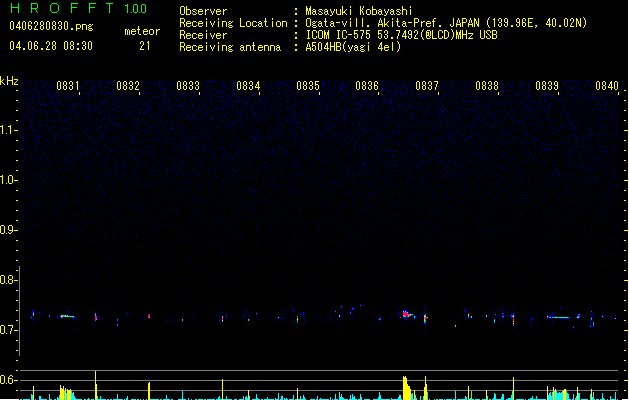Click the wide yellow intensity peak before 0837

tap(407, 388)
